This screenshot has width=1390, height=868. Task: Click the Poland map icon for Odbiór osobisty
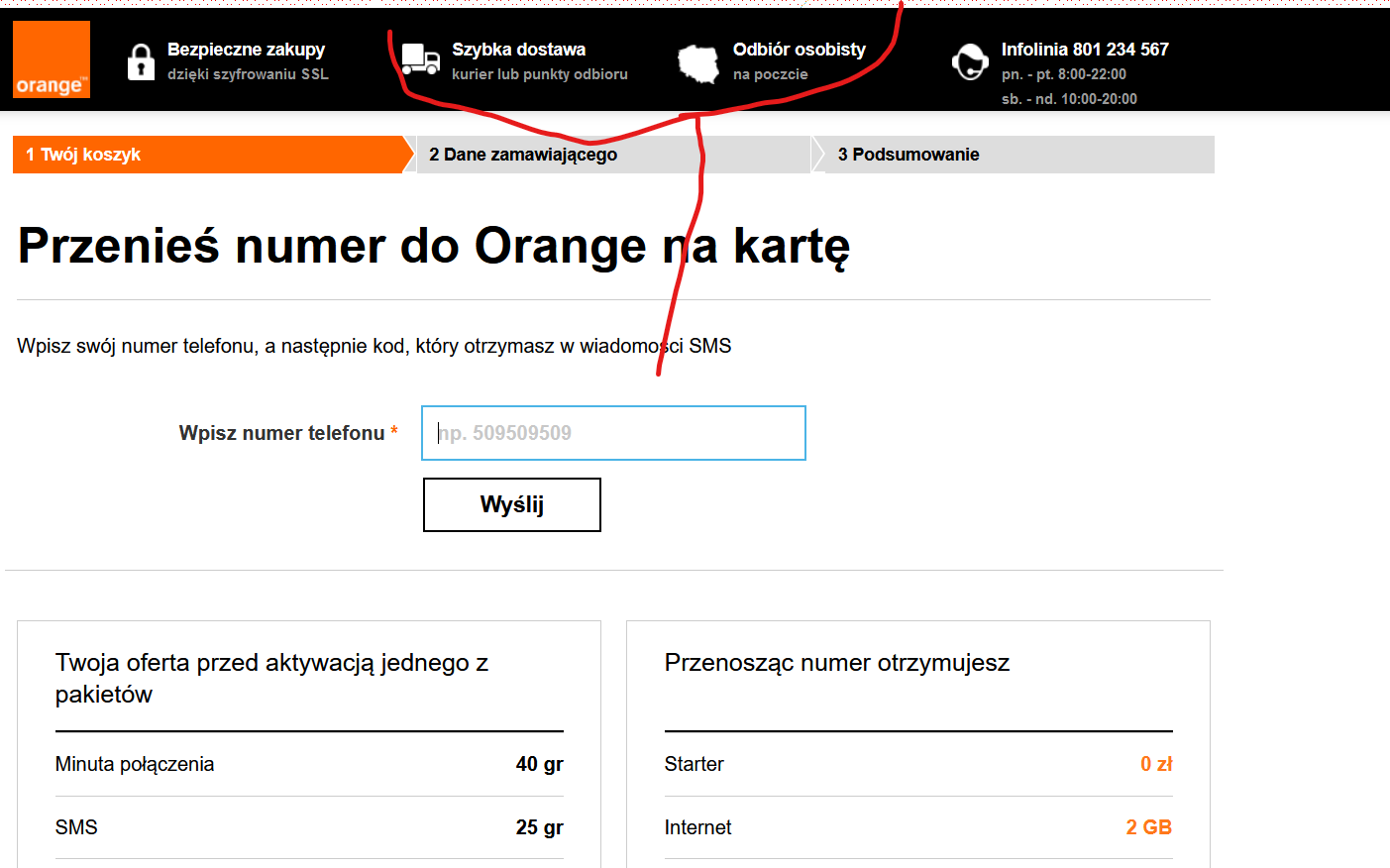[700, 61]
